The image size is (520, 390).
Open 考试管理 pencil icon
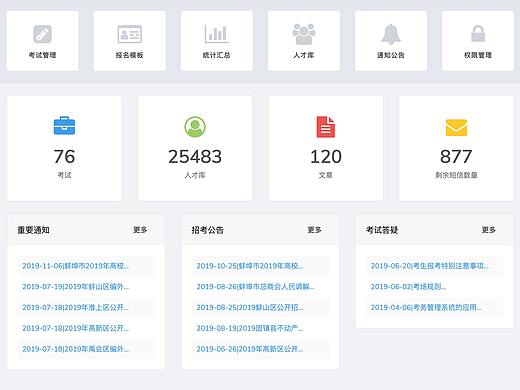[42, 34]
